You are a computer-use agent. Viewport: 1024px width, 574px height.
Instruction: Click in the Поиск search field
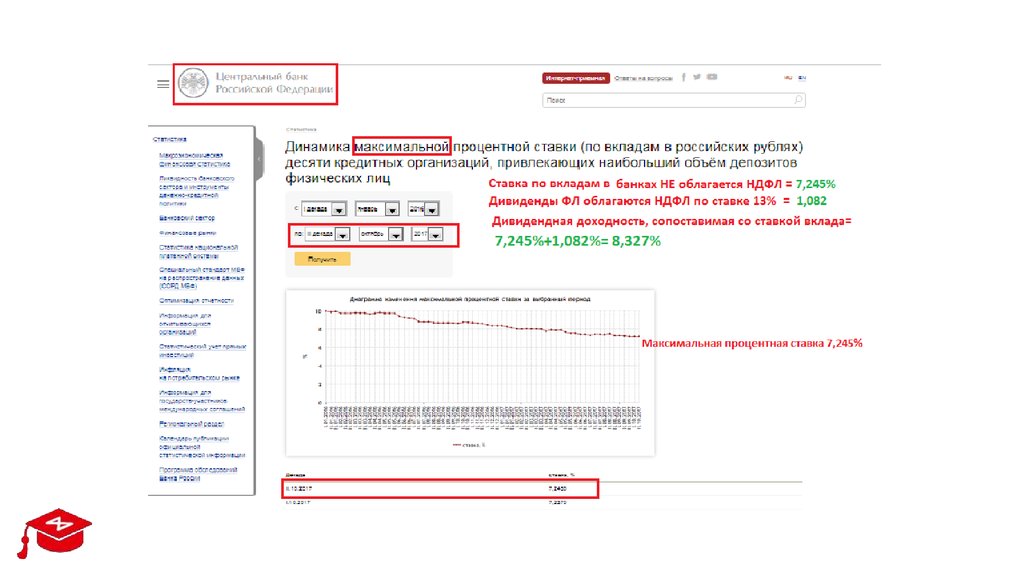(x=665, y=100)
